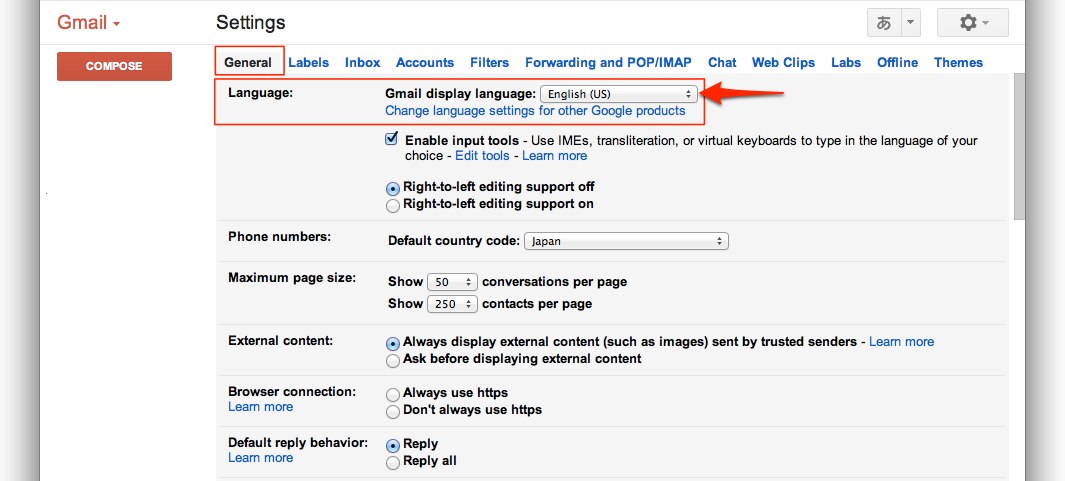Switch to the General tab
The width and height of the screenshot is (1065, 481).
click(248, 63)
